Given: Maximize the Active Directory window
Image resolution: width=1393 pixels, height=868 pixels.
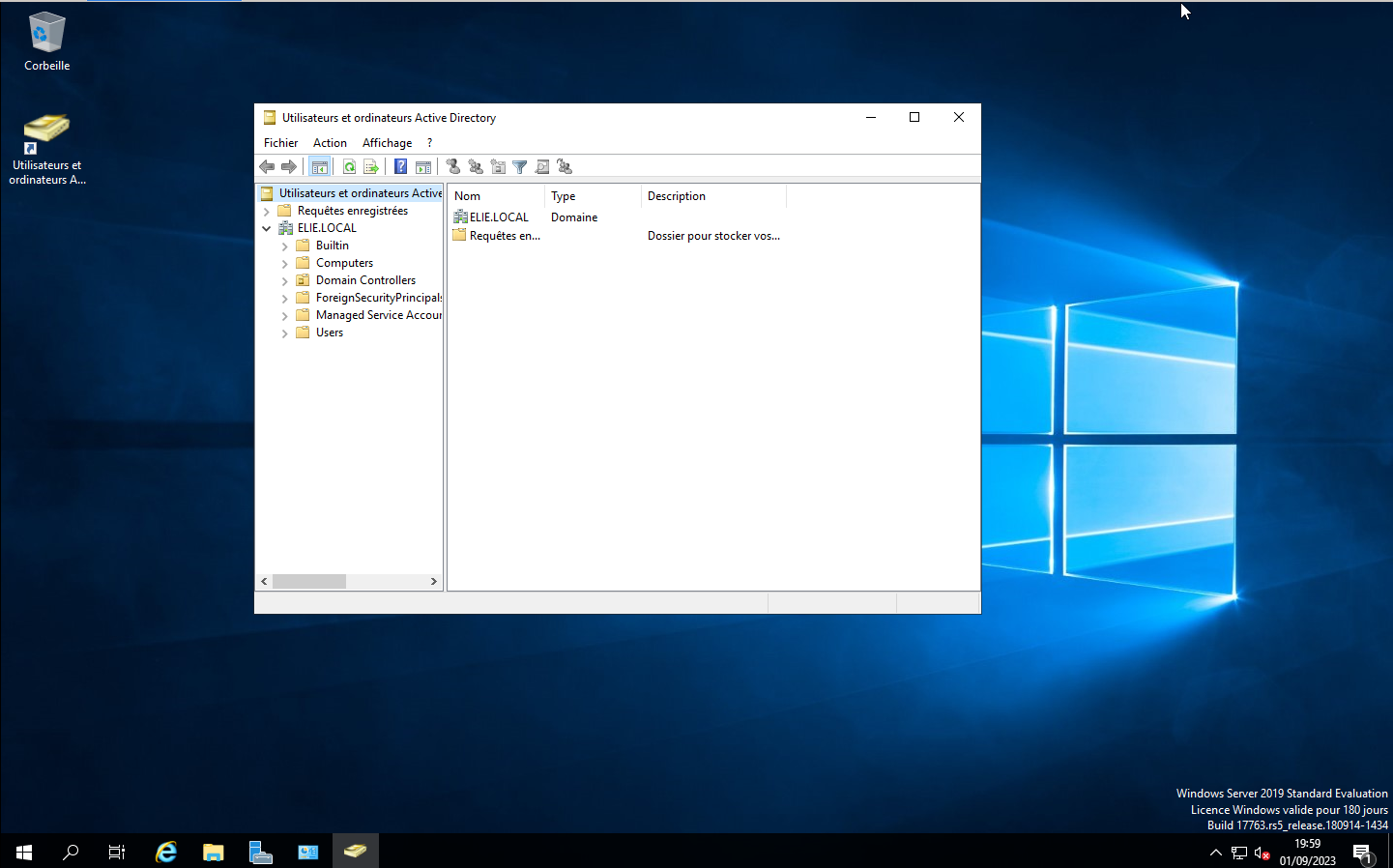Looking at the screenshot, I should (914, 118).
